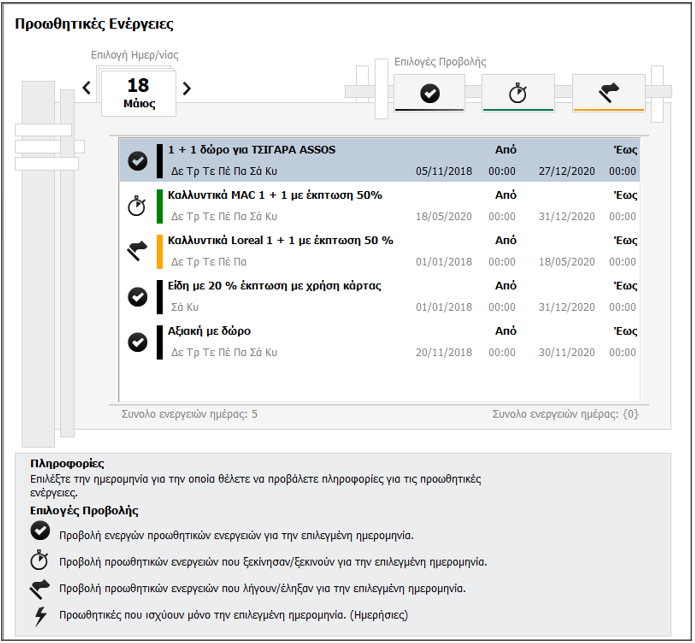Select the ΤΣΙΓΑΡΑ ASSOS promotion row
695x643 pixels.
click(x=380, y=160)
